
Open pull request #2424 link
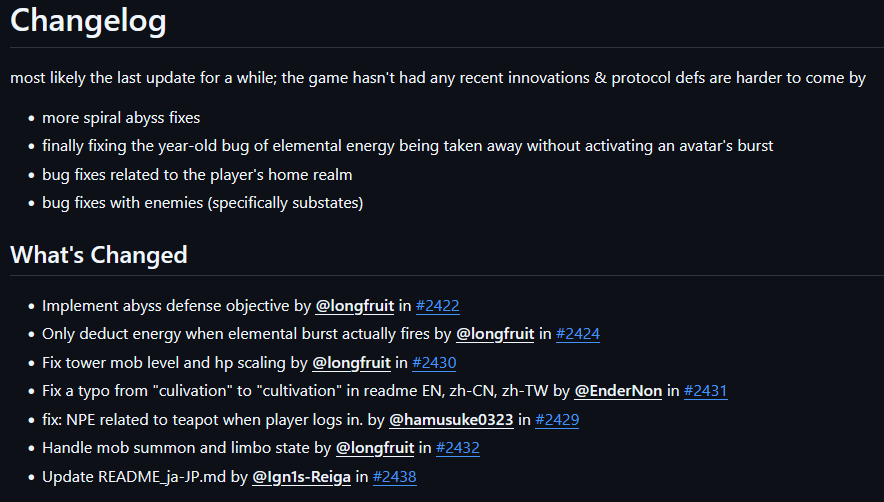point(578,334)
